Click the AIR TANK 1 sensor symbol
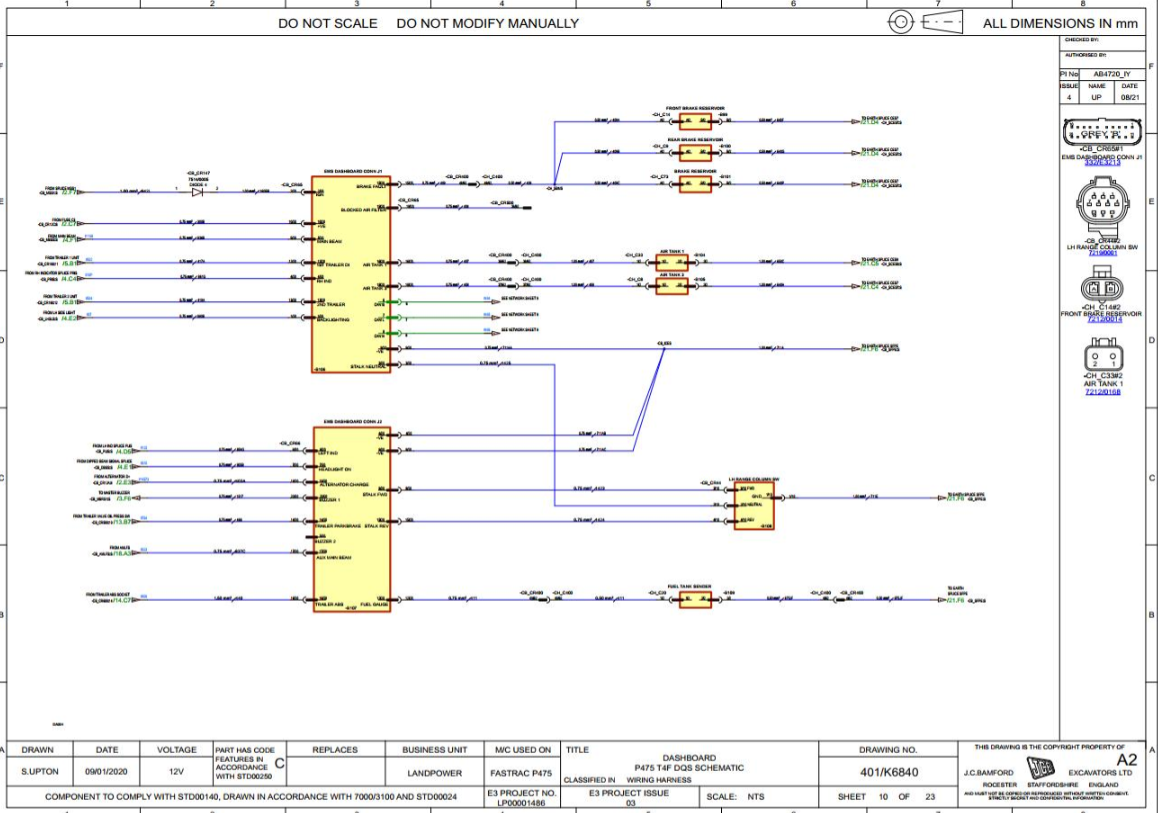 672,261
